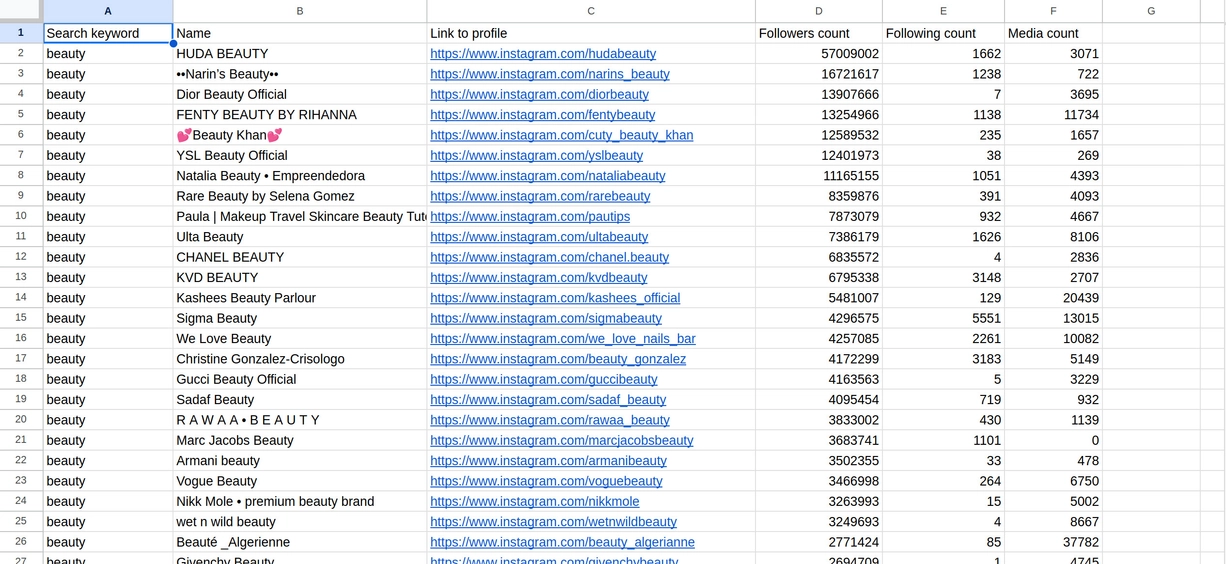Select row 14 header
1226x564 pixels.
pos(21,297)
